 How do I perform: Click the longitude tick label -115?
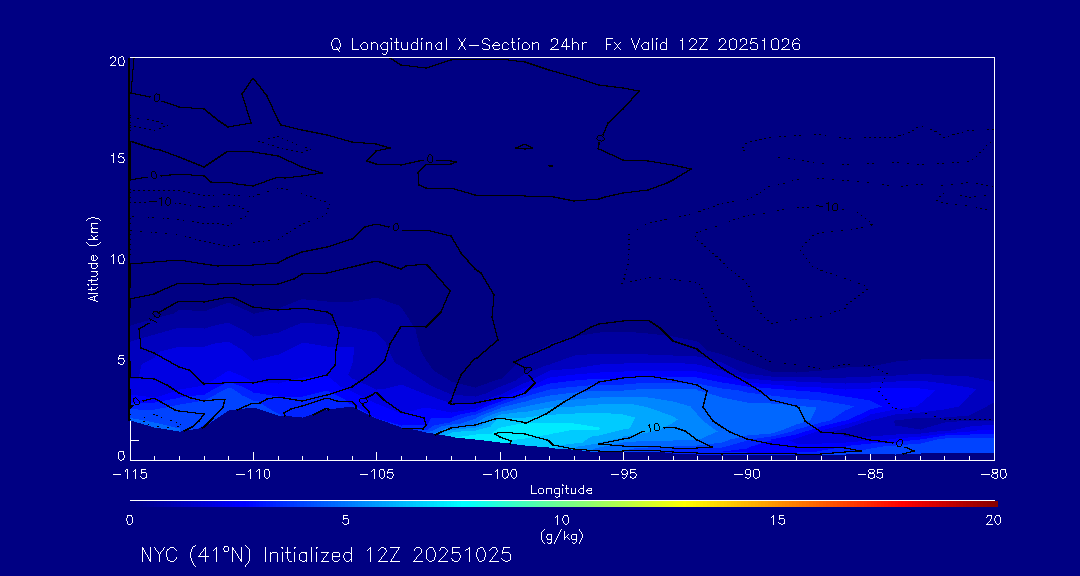tap(129, 474)
